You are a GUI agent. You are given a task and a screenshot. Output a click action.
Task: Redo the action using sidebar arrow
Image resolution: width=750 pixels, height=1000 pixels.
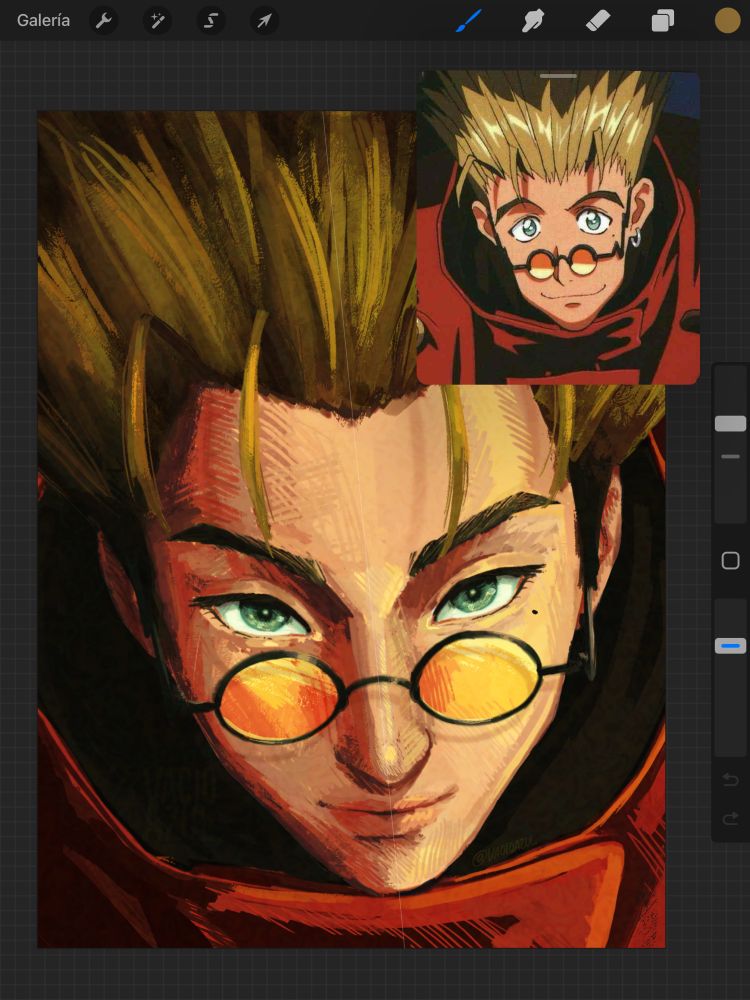pyautogui.click(x=730, y=818)
